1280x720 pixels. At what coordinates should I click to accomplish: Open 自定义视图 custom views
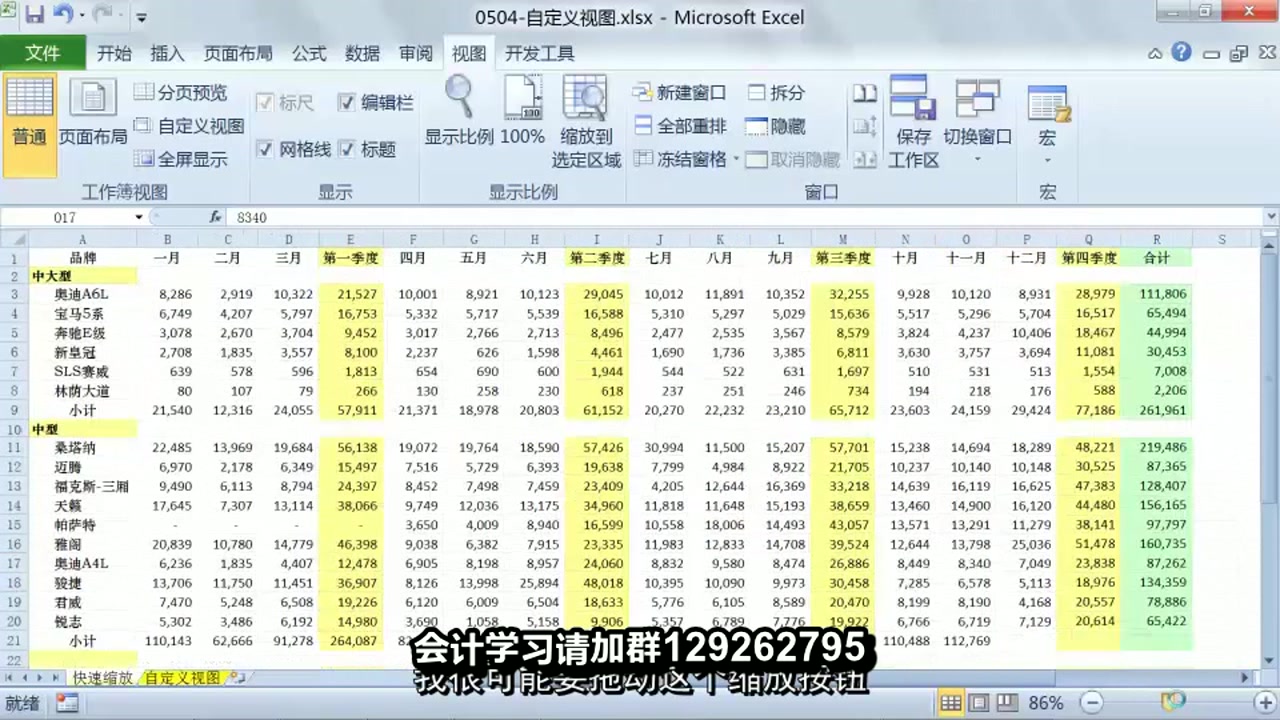point(189,126)
